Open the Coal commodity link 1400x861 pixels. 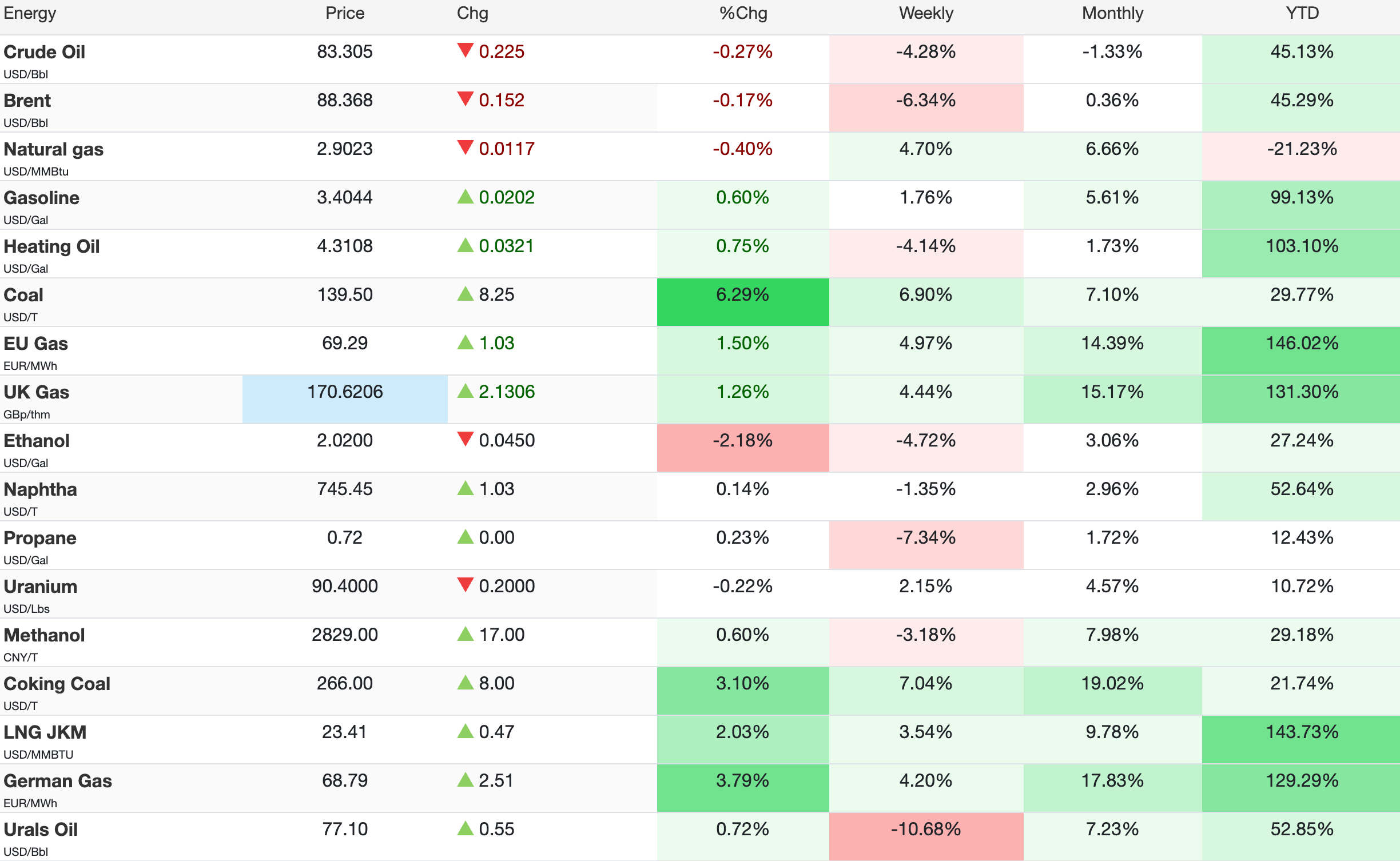click(23, 295)
